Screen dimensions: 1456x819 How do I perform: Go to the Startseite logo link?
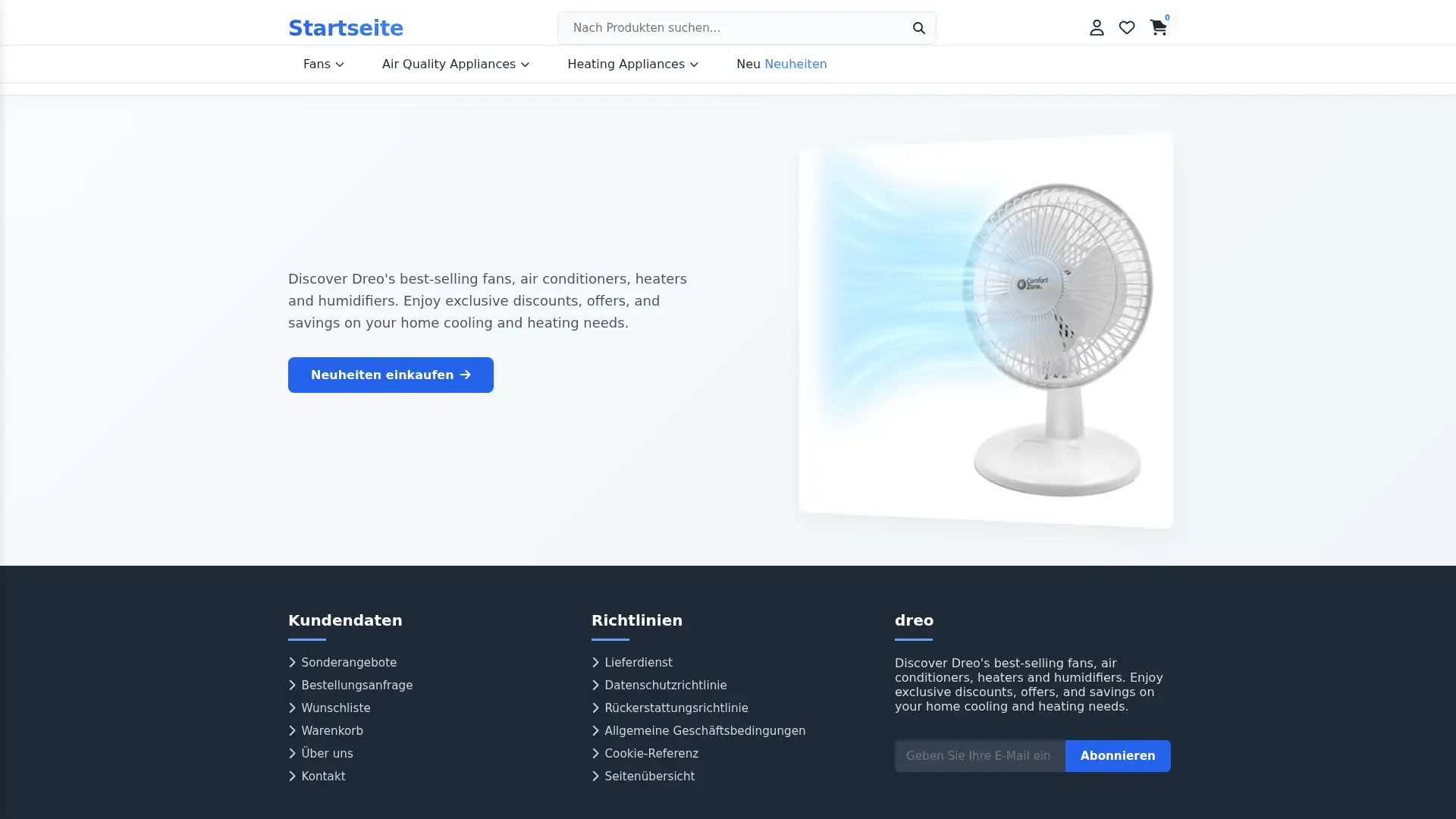pos(346,28)
